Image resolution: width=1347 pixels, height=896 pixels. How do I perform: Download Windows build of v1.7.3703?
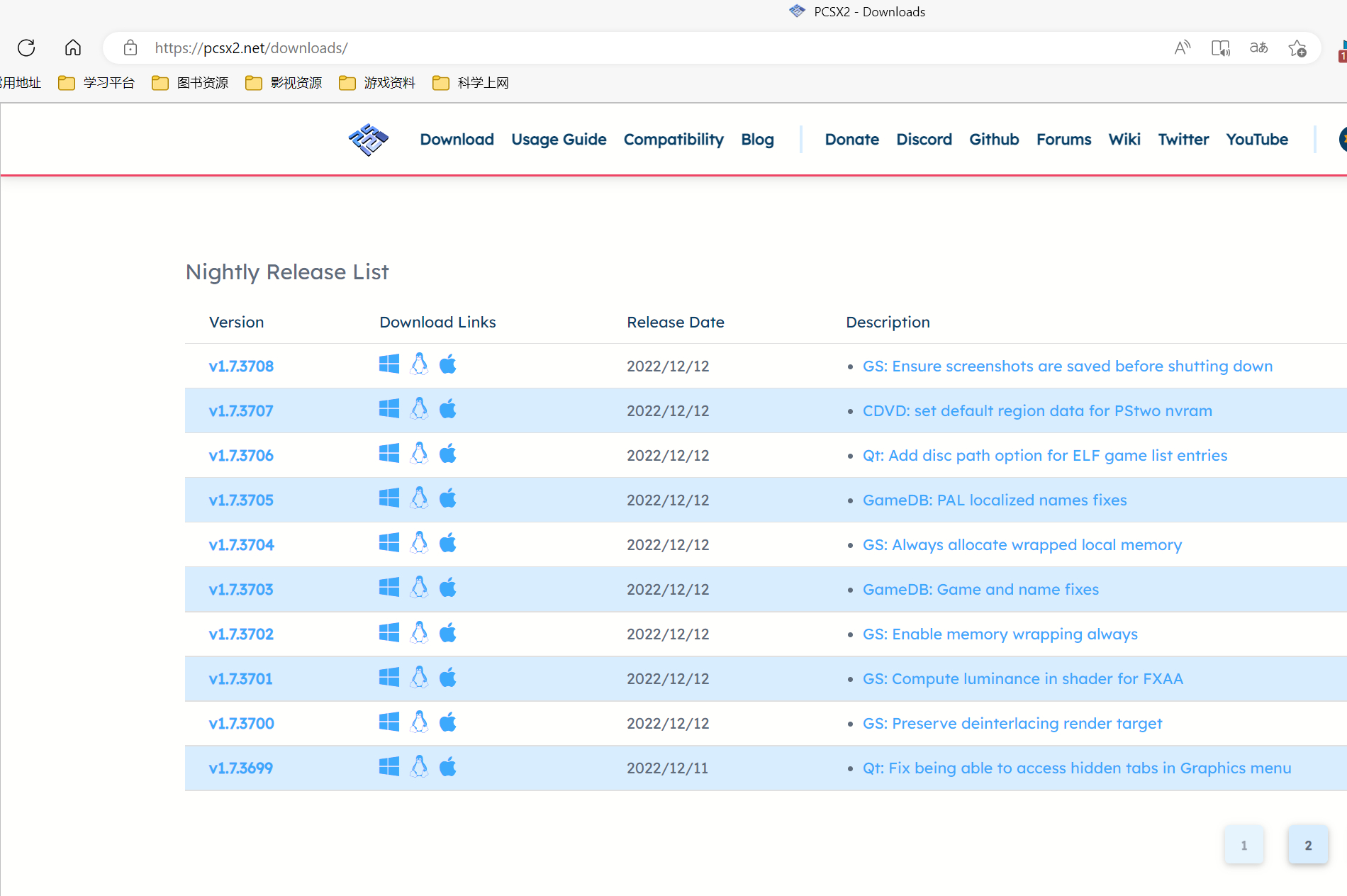click(389, 588)
